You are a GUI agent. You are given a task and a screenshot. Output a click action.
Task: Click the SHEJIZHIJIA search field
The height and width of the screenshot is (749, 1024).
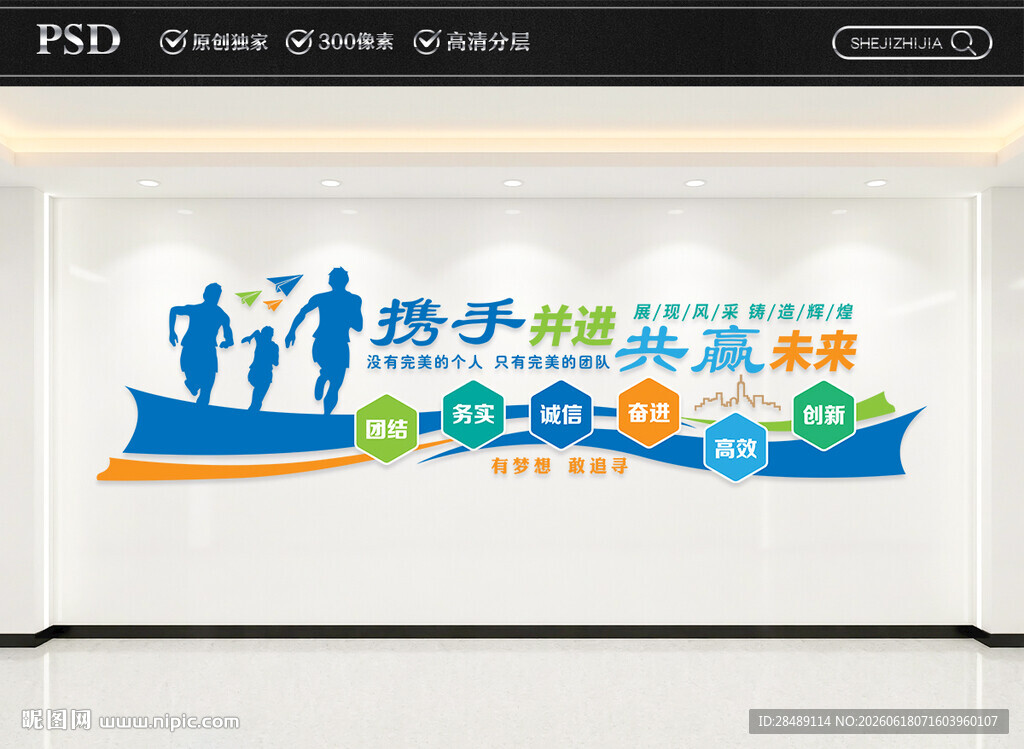coord(912,43)
